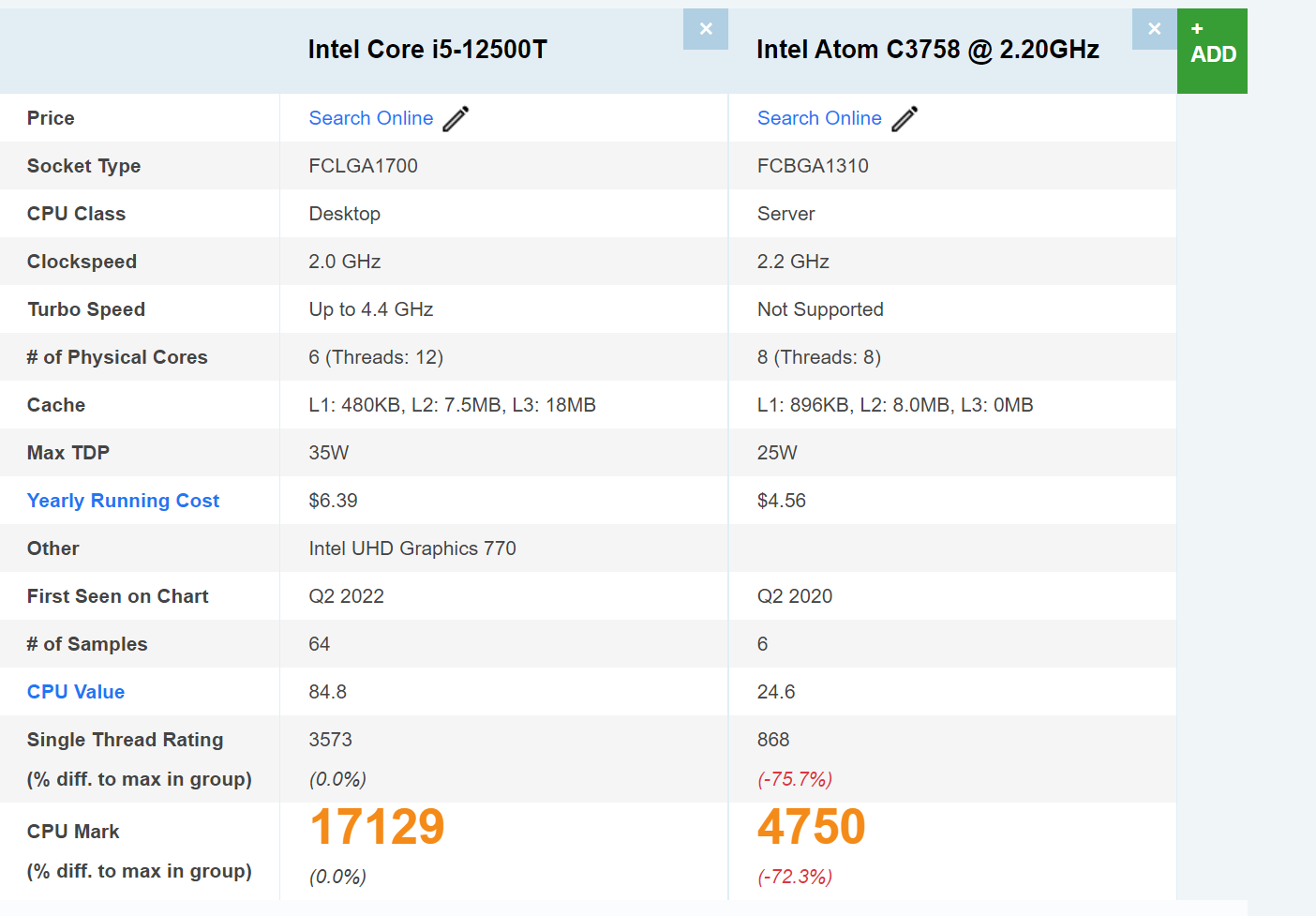Edit price pencil for Core i5-12500T

(456, 119)
